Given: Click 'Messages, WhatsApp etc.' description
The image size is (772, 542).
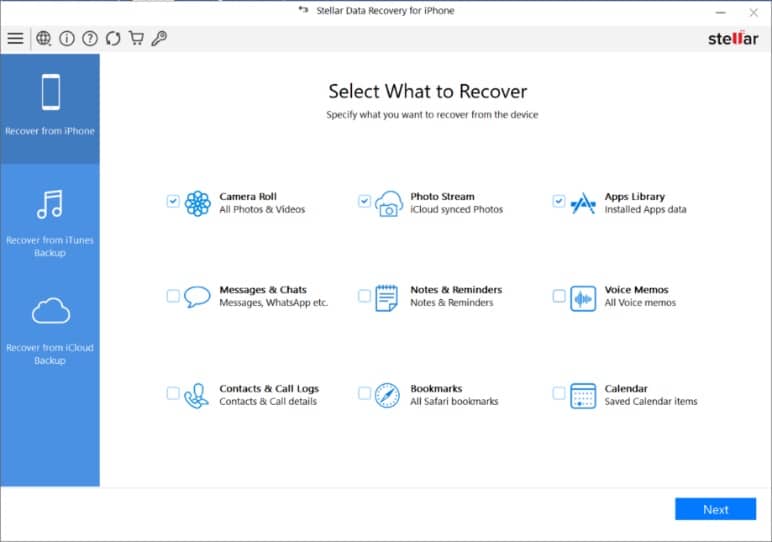Looking at the screenshot, I should point(274,303).
